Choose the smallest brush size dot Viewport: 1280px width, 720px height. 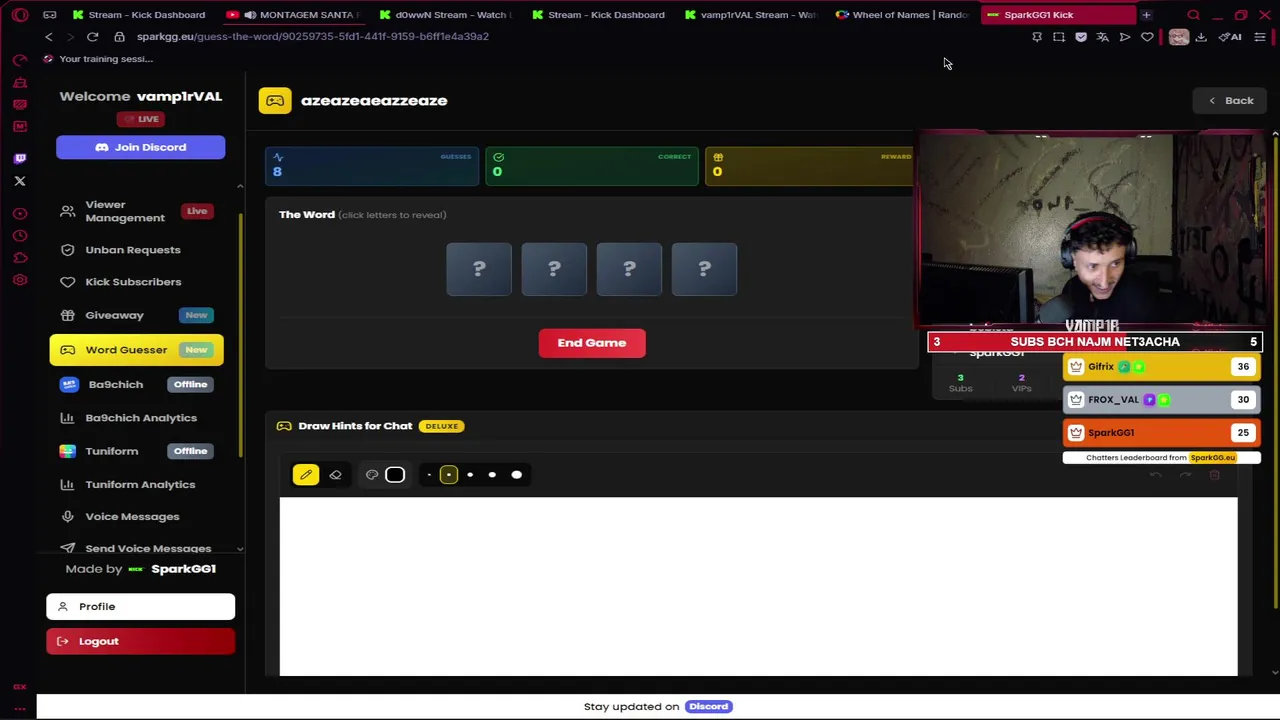pyautogui.click(x=429, y=475)
